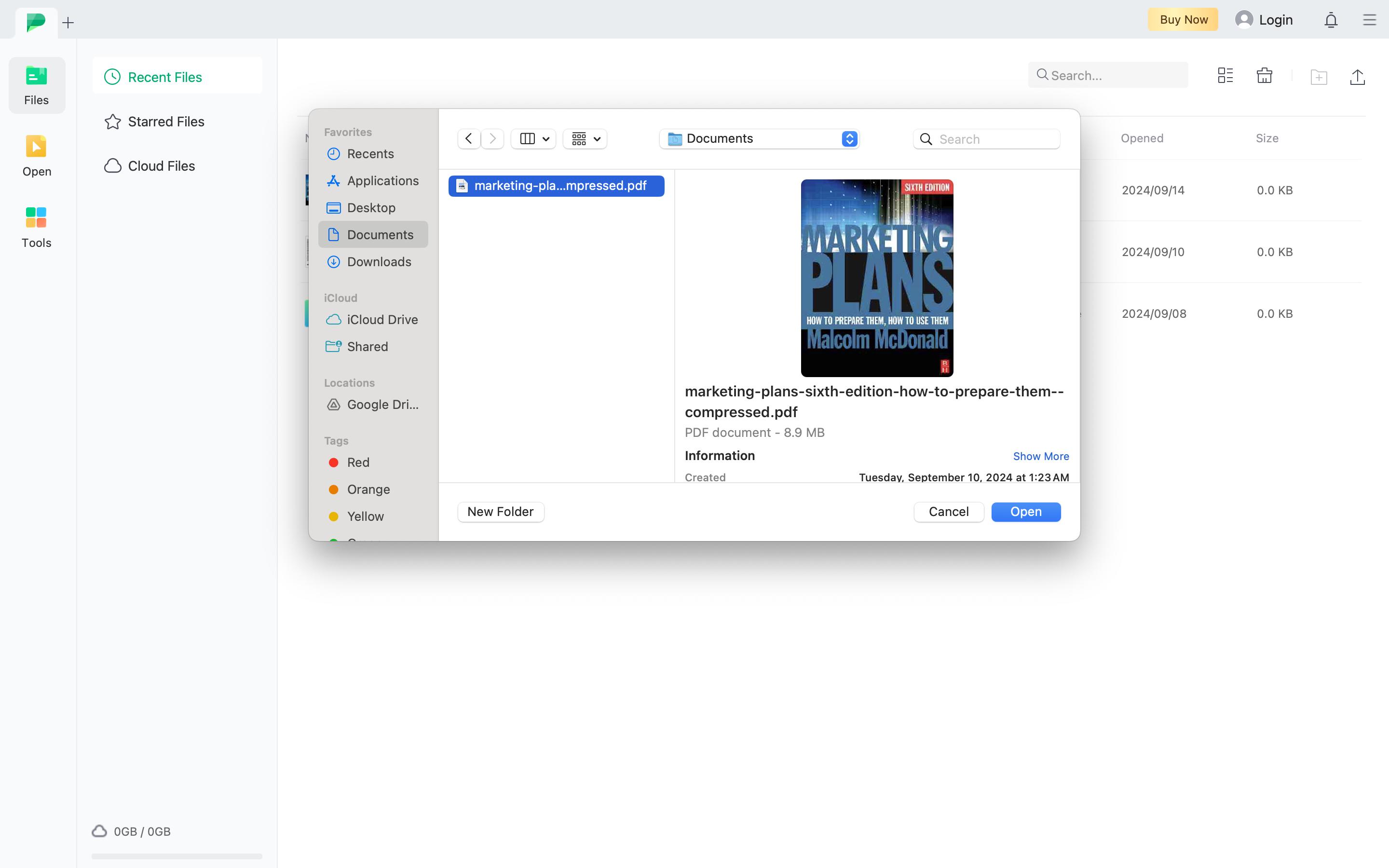
Task: Click the cloud storage 0GB / 0GB indicator
Action: pyautogui.click(x=132, y=831)
